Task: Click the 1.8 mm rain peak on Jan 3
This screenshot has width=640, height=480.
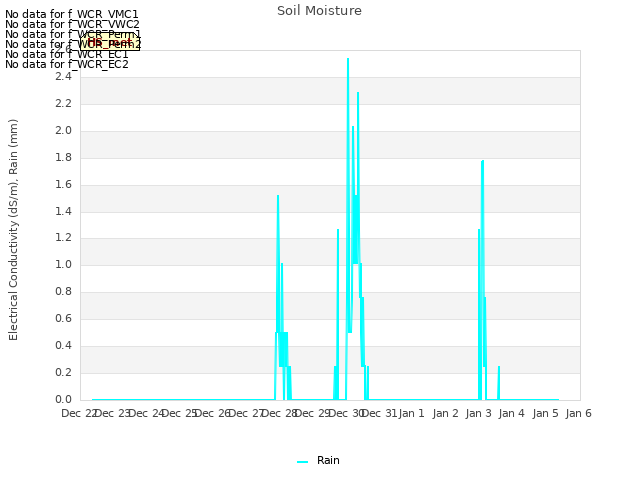Action: 482,162
